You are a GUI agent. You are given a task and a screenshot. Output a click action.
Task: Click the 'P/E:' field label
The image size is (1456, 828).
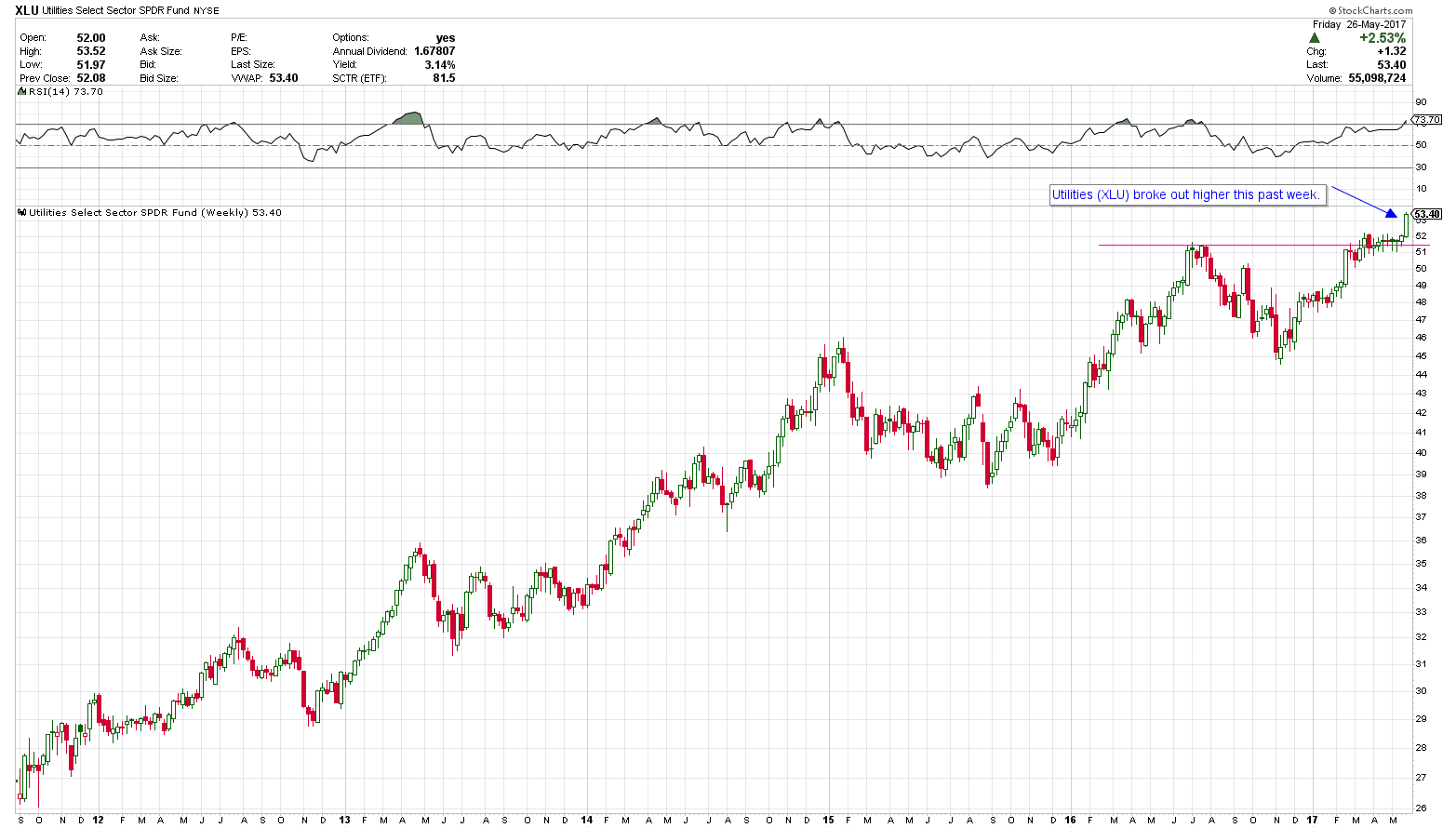(x=239, y=38)
